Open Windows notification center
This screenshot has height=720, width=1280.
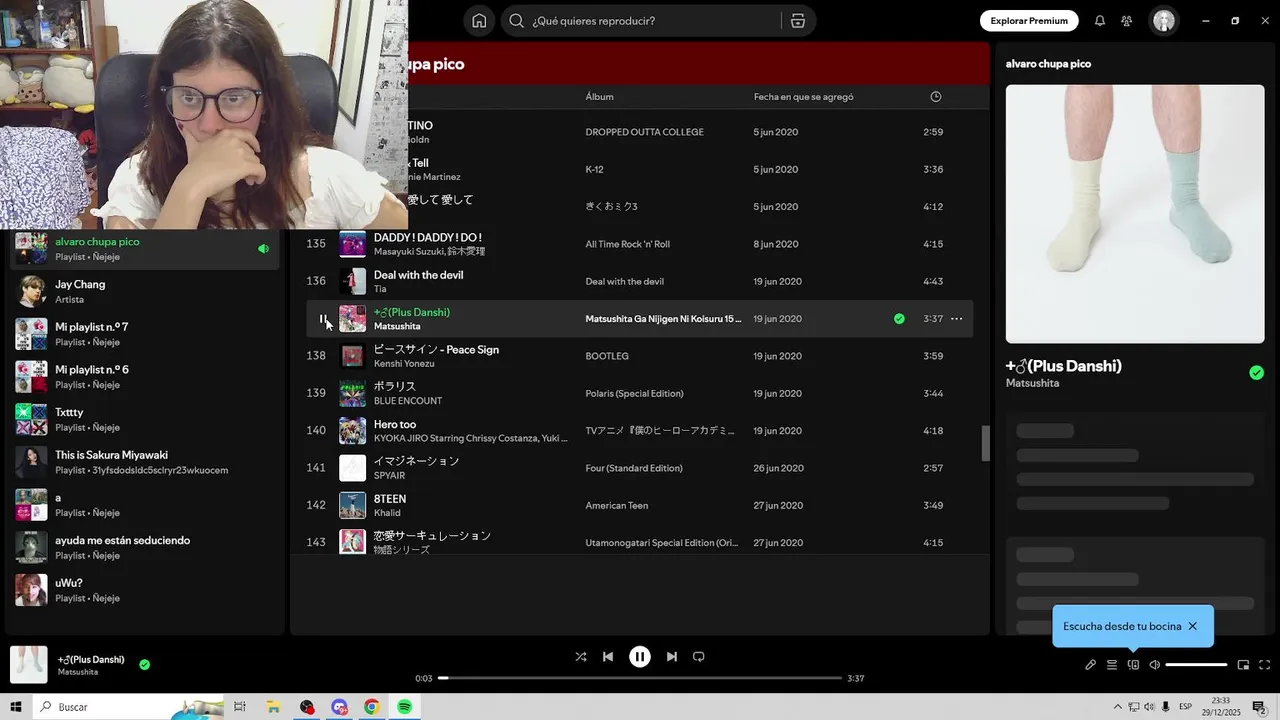(1260, 707)
